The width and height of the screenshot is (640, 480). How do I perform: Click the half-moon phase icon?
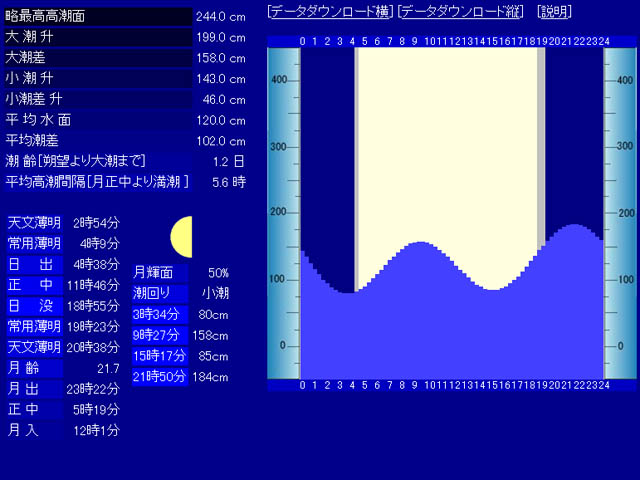click(181, 237)
